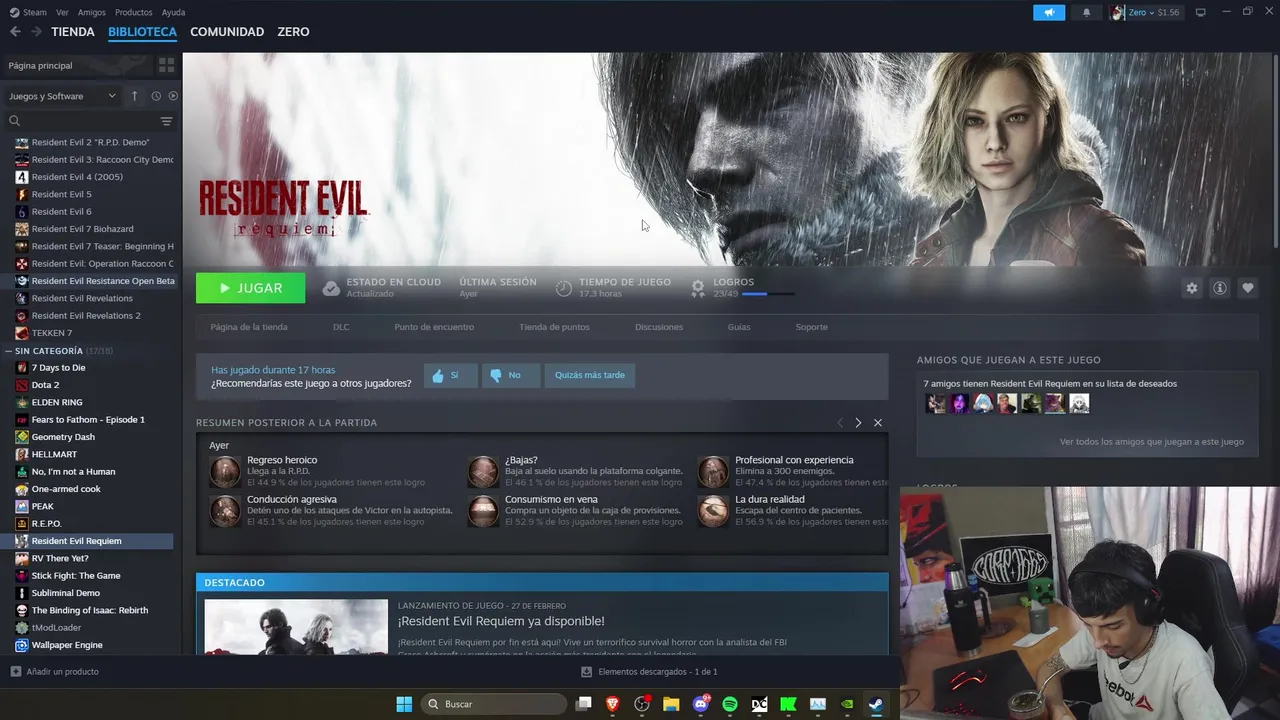Open the Zero account dropdown

tap(1146, 12)
